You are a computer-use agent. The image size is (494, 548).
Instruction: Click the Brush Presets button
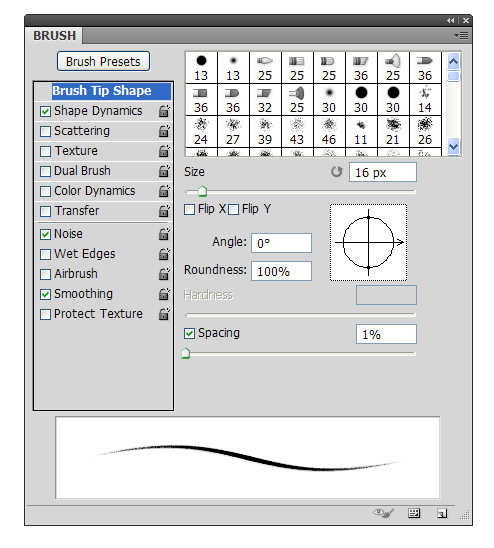coord(103,62)
